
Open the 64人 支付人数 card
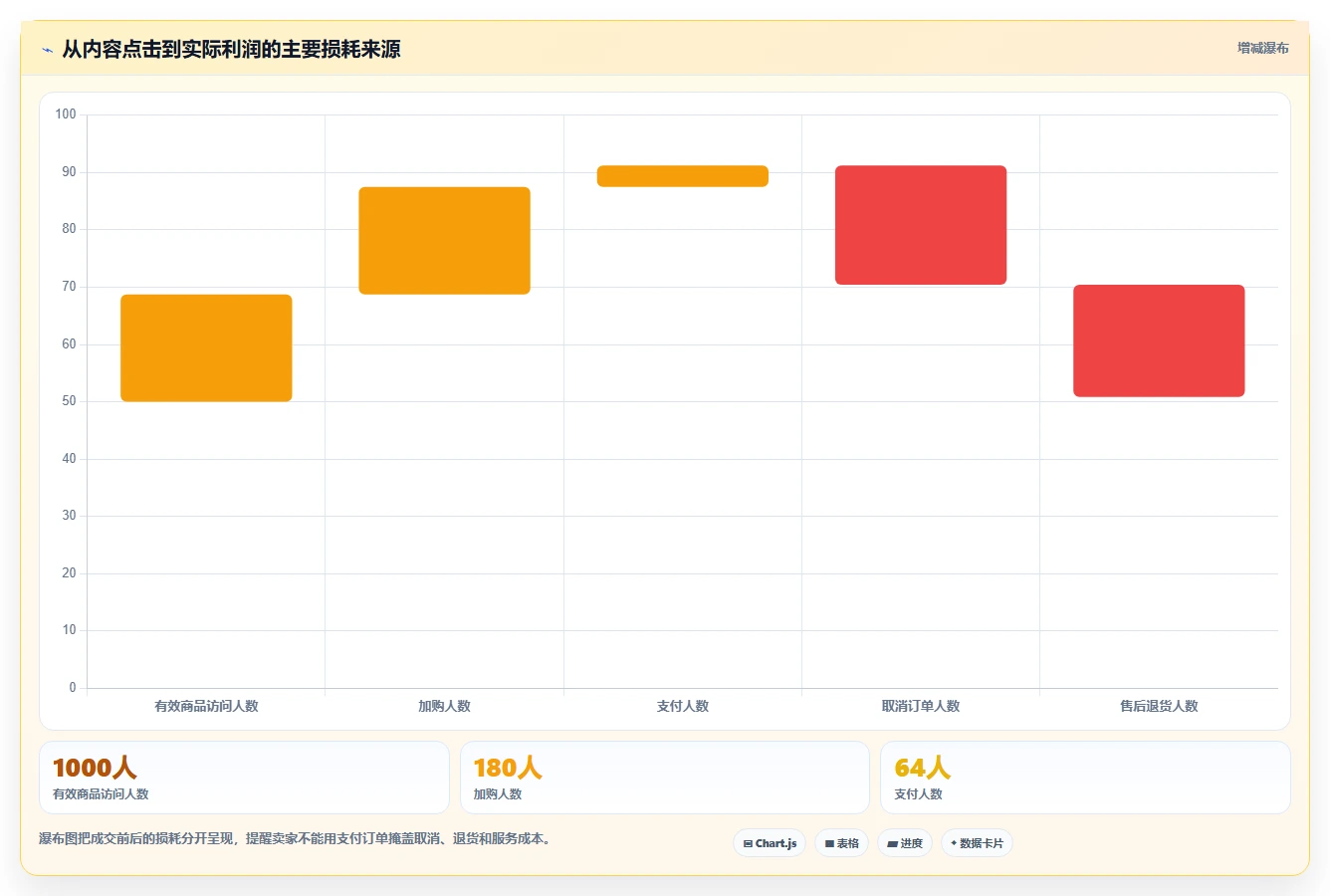point(1085,778)
